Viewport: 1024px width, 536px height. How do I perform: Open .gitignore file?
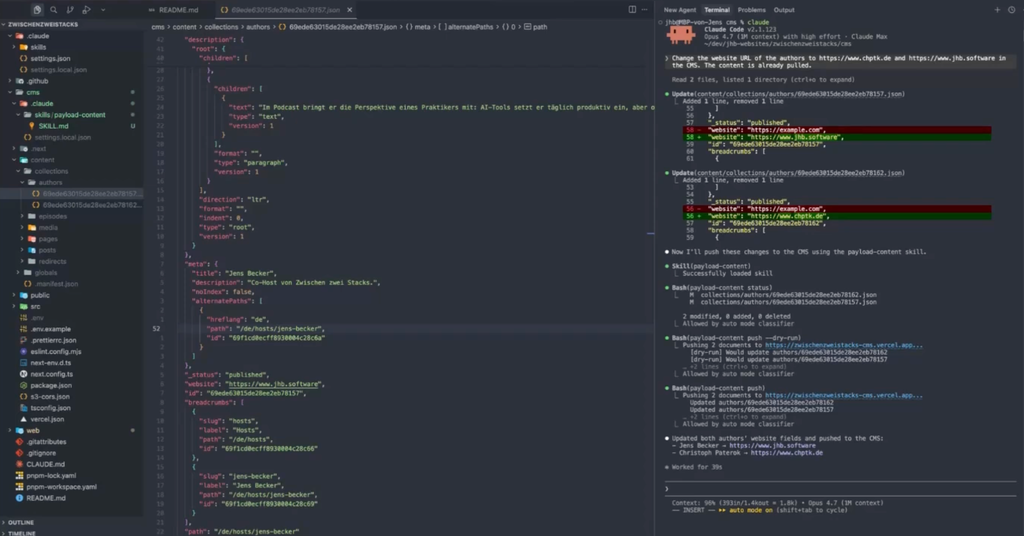point(41,453)
